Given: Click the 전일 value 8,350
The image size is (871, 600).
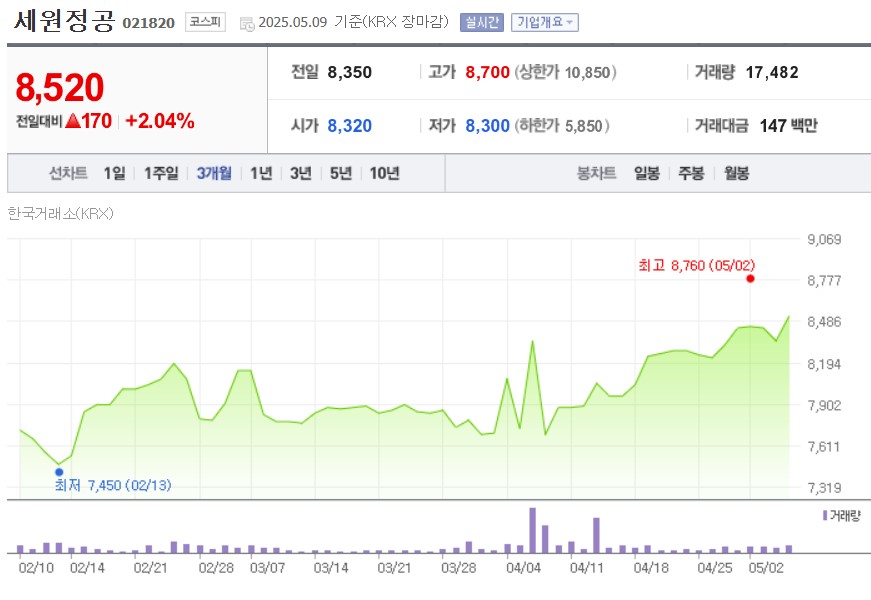Looking at the screenshot, I should [x=349, y=72].
